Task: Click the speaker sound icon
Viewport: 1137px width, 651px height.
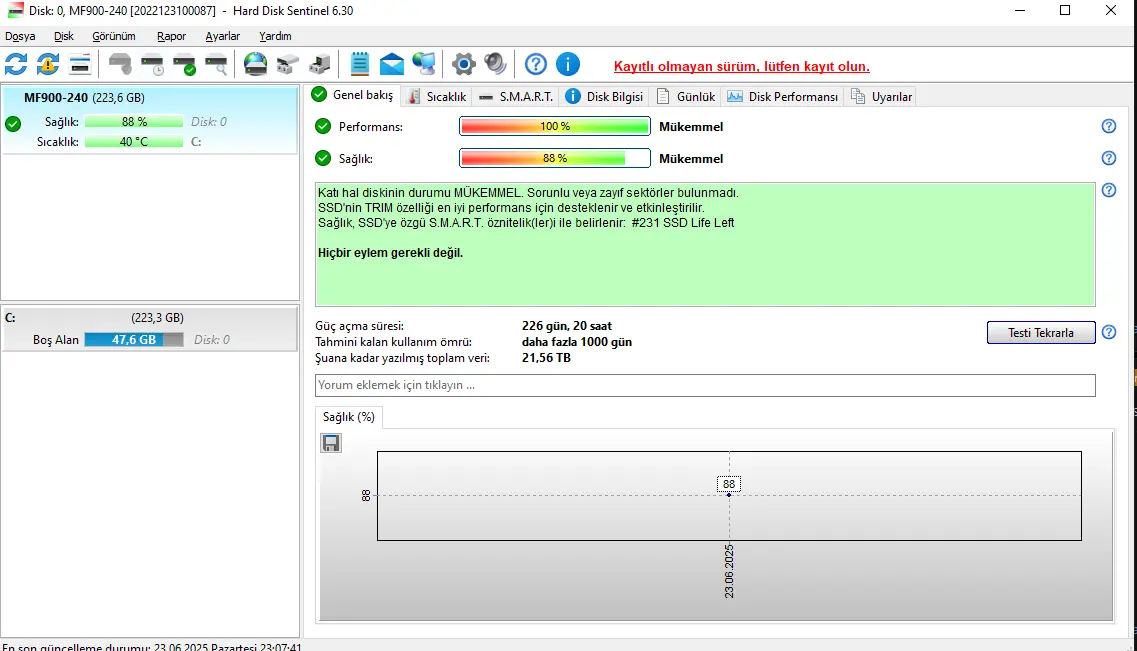Action: pyautogui.click(x=495, y=65)
